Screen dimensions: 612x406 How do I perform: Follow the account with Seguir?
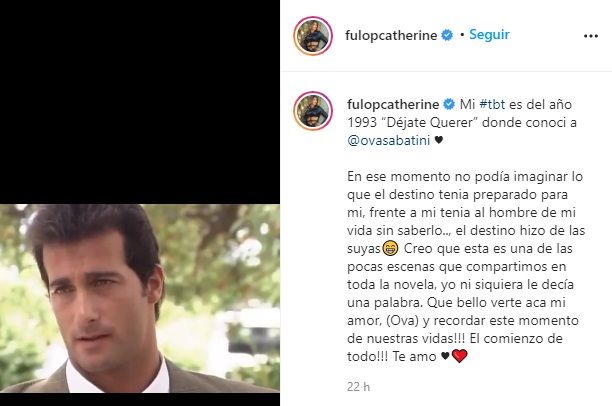click(x=489, y=34)
